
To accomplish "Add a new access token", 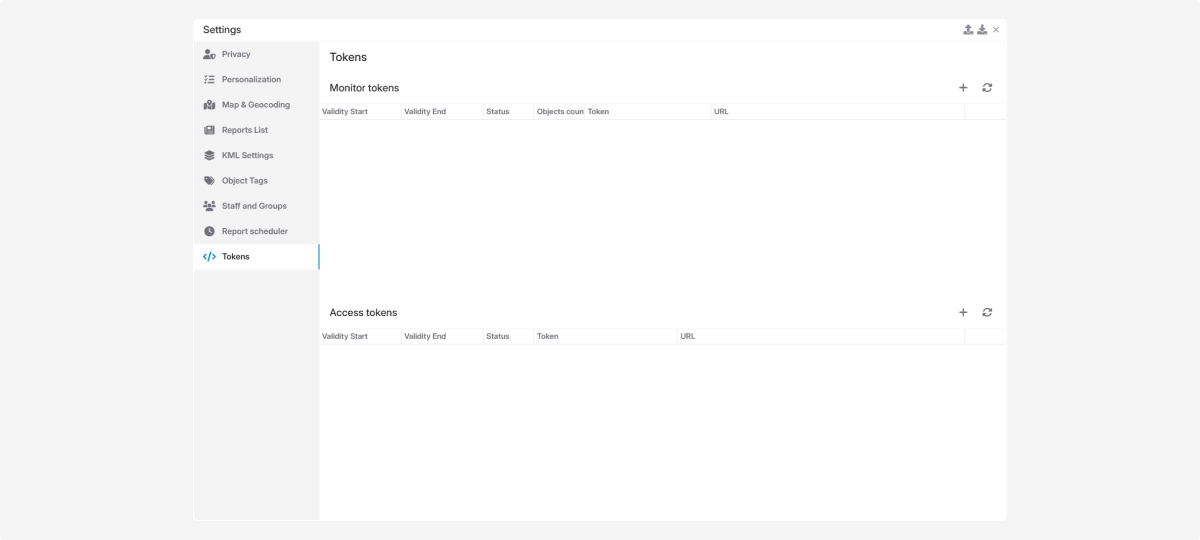I will pos(963,312).
